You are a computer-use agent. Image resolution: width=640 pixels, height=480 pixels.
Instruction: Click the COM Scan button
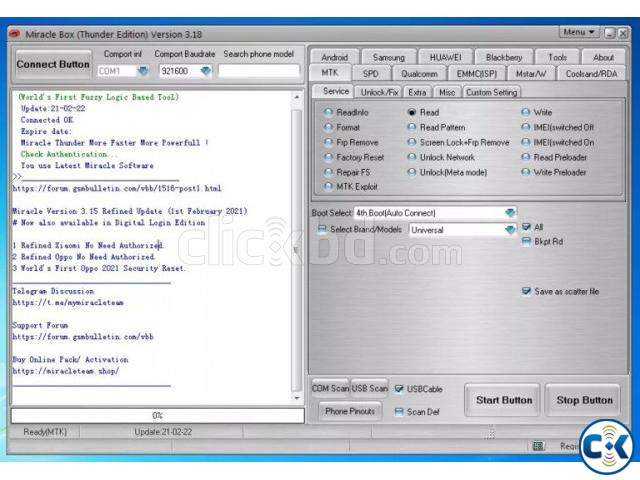tap(330, 388)
